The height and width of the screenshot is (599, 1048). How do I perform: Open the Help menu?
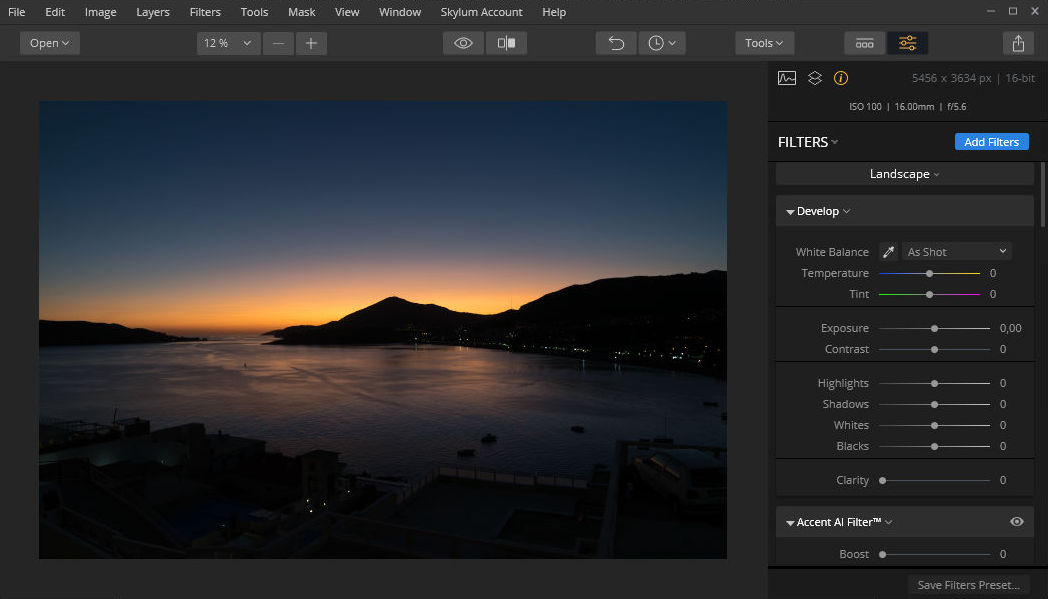(553, 12)
